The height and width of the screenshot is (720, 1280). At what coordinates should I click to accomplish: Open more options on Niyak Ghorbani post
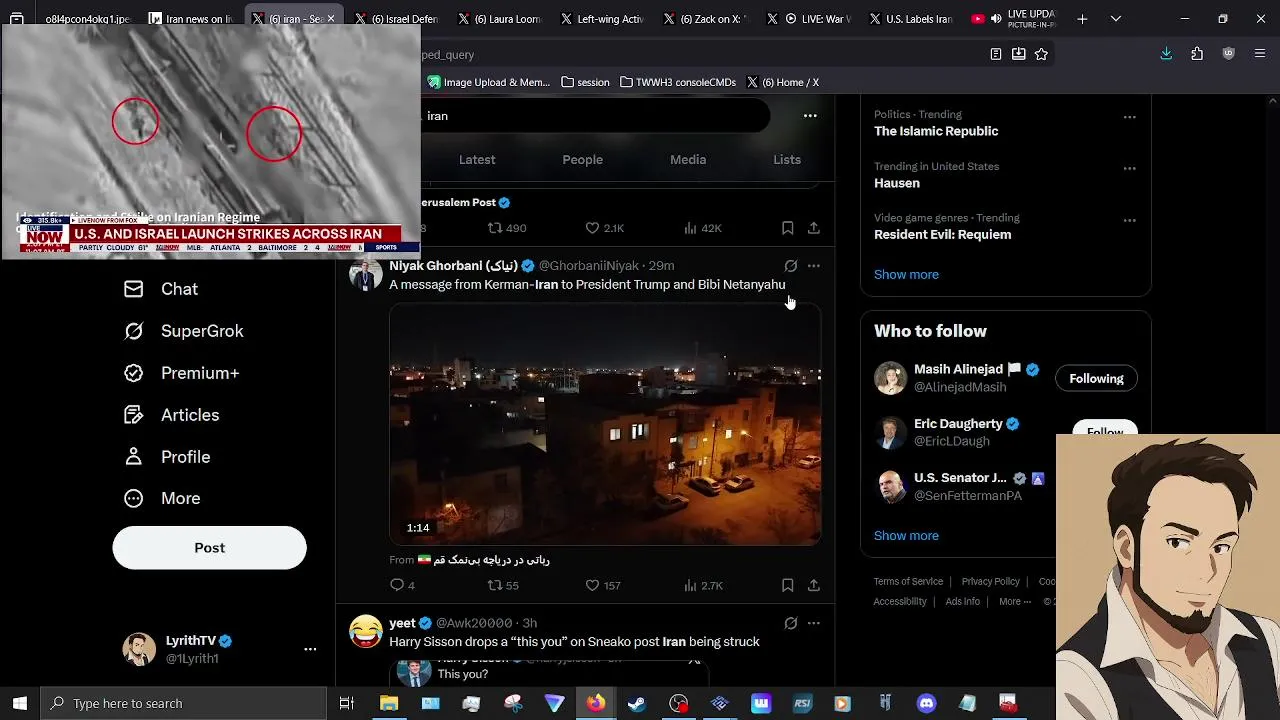pyautogui.click(x=814, y=266)
